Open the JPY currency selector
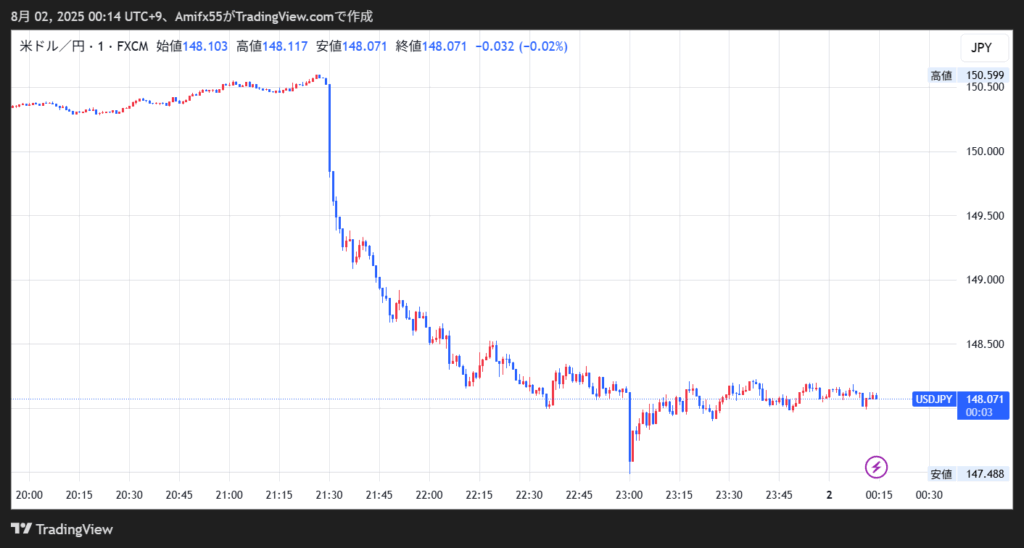1024x548 pixels. (x=981, y=48)
